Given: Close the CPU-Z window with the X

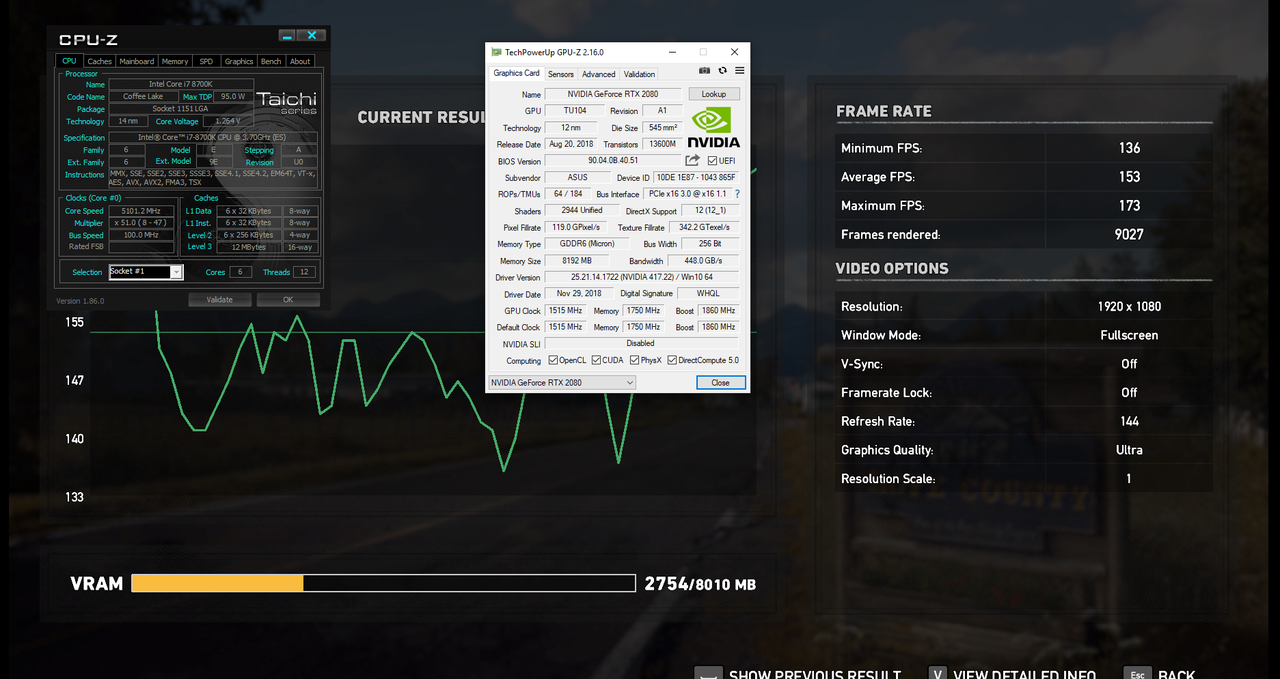Looking at the screenshot, I should click(x=311, y=36).
